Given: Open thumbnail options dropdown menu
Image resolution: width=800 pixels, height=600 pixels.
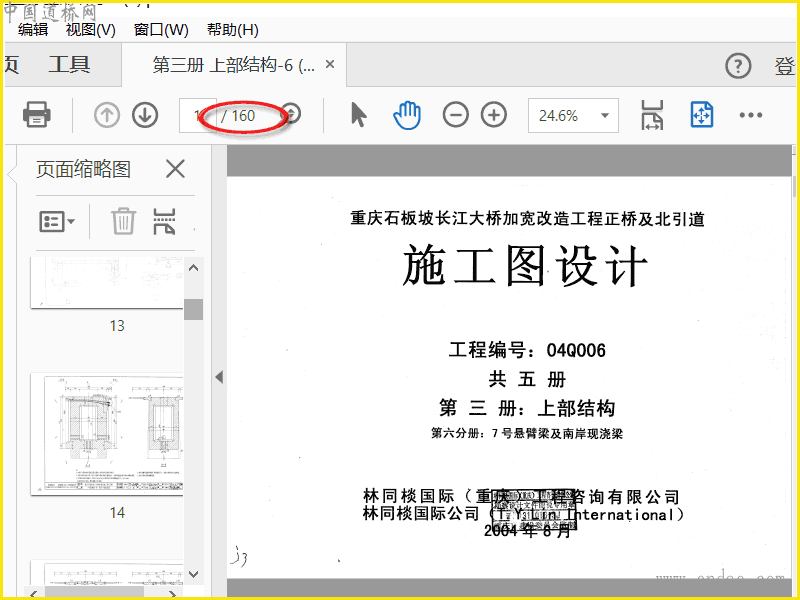Looking at the screenshot, I should [x=57, y=222].
